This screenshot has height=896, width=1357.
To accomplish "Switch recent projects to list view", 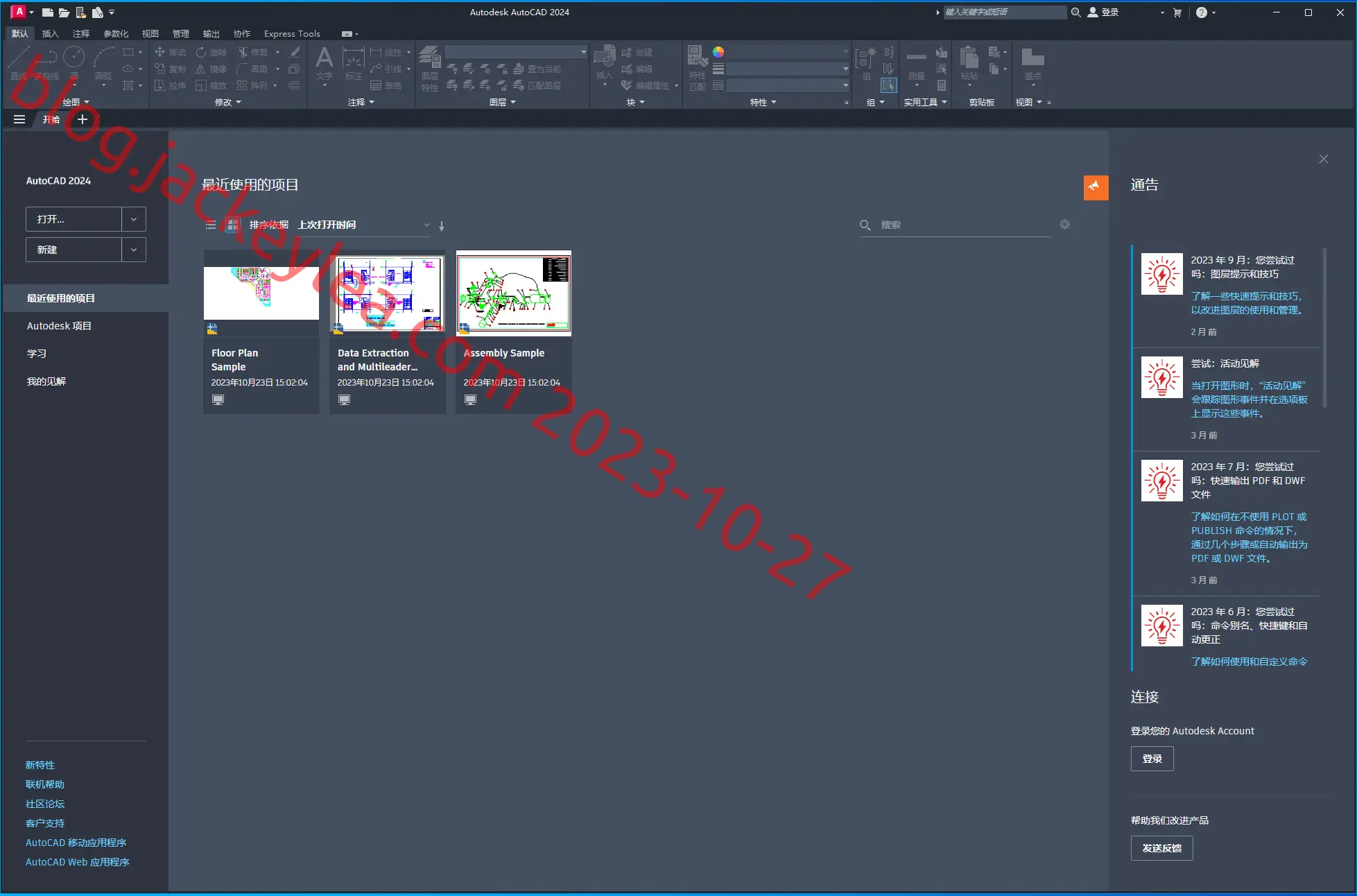I will (211, 225).
